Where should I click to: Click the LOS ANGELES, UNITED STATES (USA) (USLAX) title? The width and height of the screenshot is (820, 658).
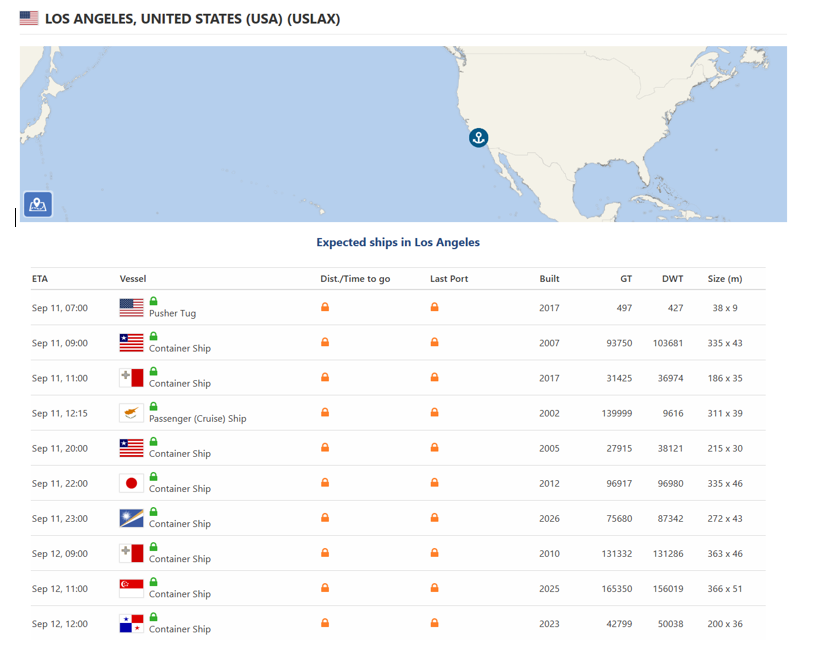192,19
